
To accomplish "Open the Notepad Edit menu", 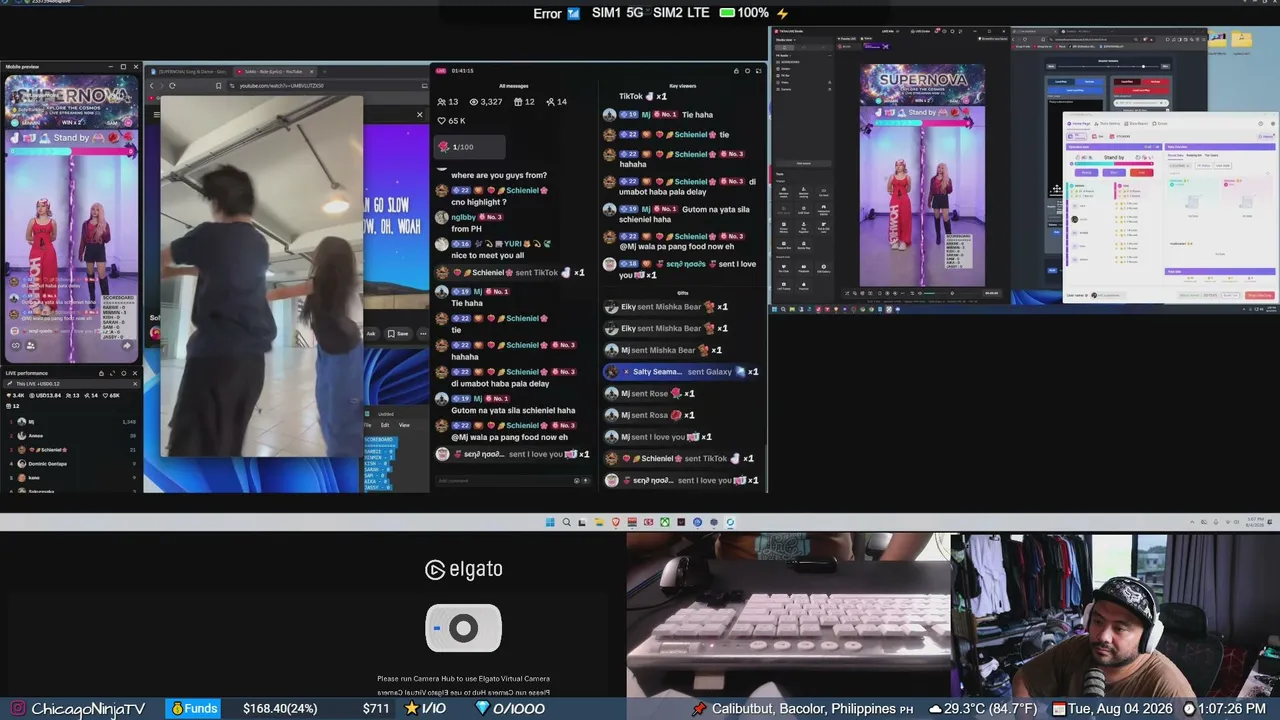I will pyautogui.click(x=384, y=425).
